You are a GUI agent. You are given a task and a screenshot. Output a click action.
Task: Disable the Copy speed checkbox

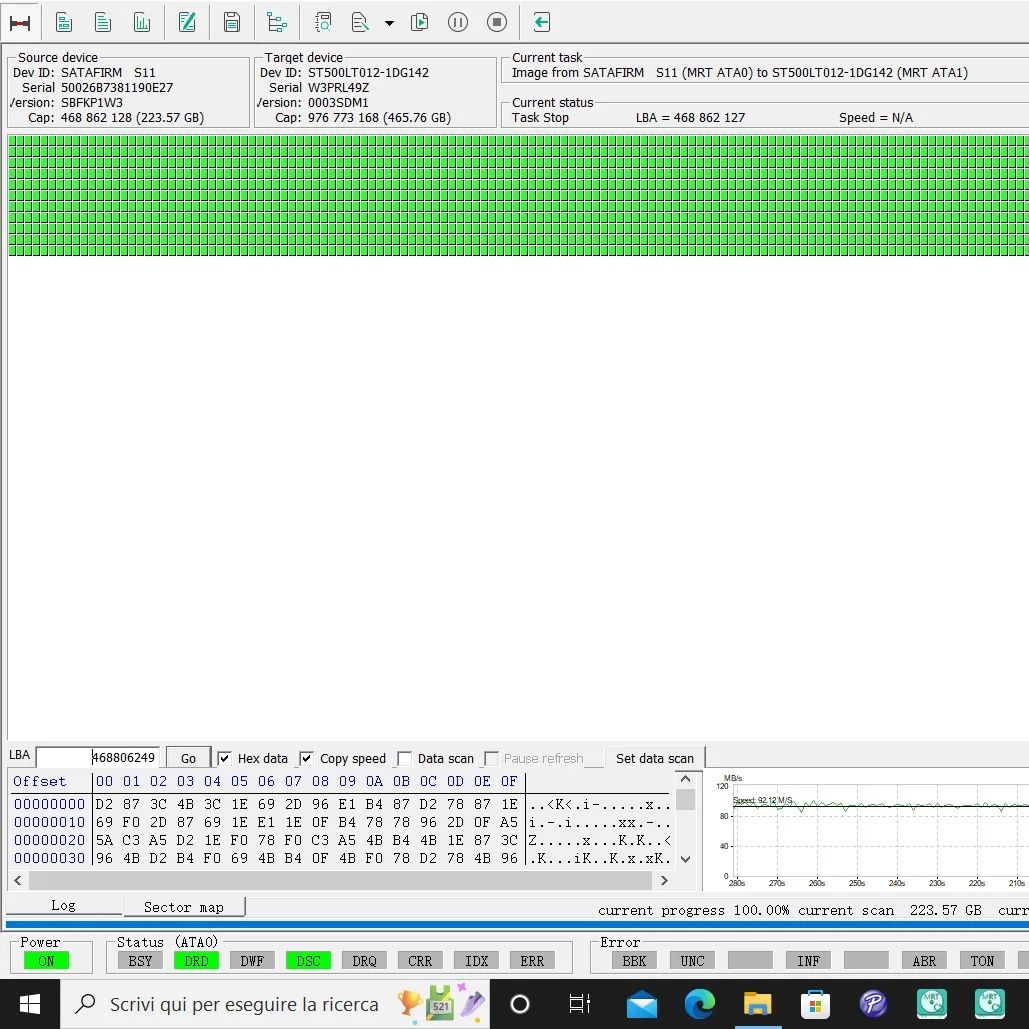307,759
